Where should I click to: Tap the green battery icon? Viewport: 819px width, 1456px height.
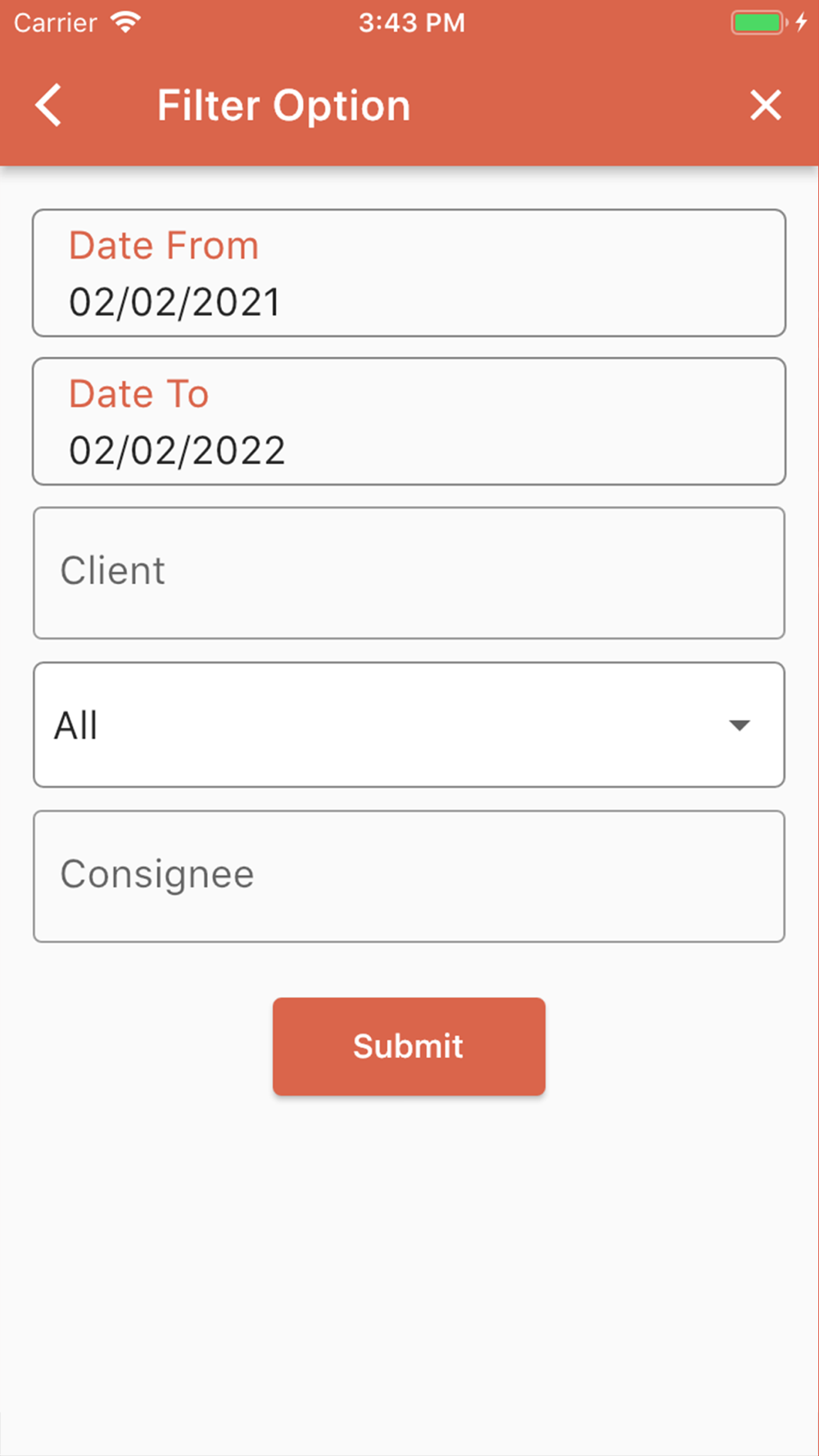click(x=758, y=22)
